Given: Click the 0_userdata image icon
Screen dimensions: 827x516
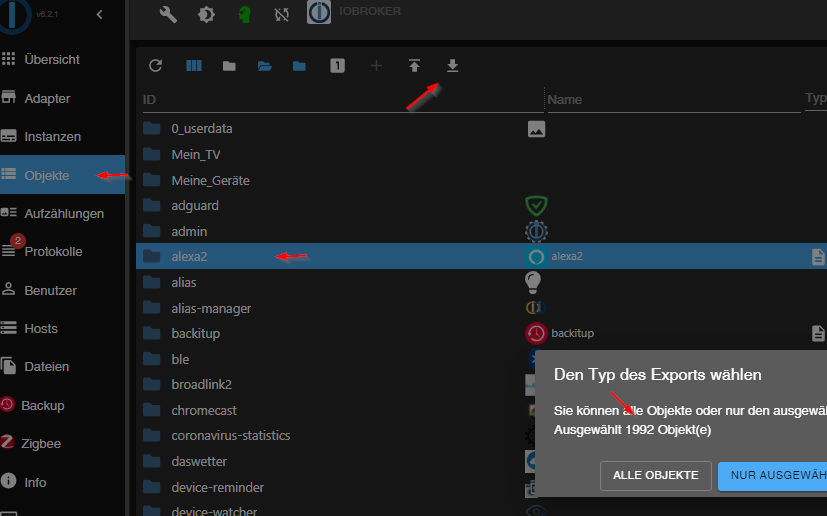Looking at the screenshot, I should click(536, 129).
